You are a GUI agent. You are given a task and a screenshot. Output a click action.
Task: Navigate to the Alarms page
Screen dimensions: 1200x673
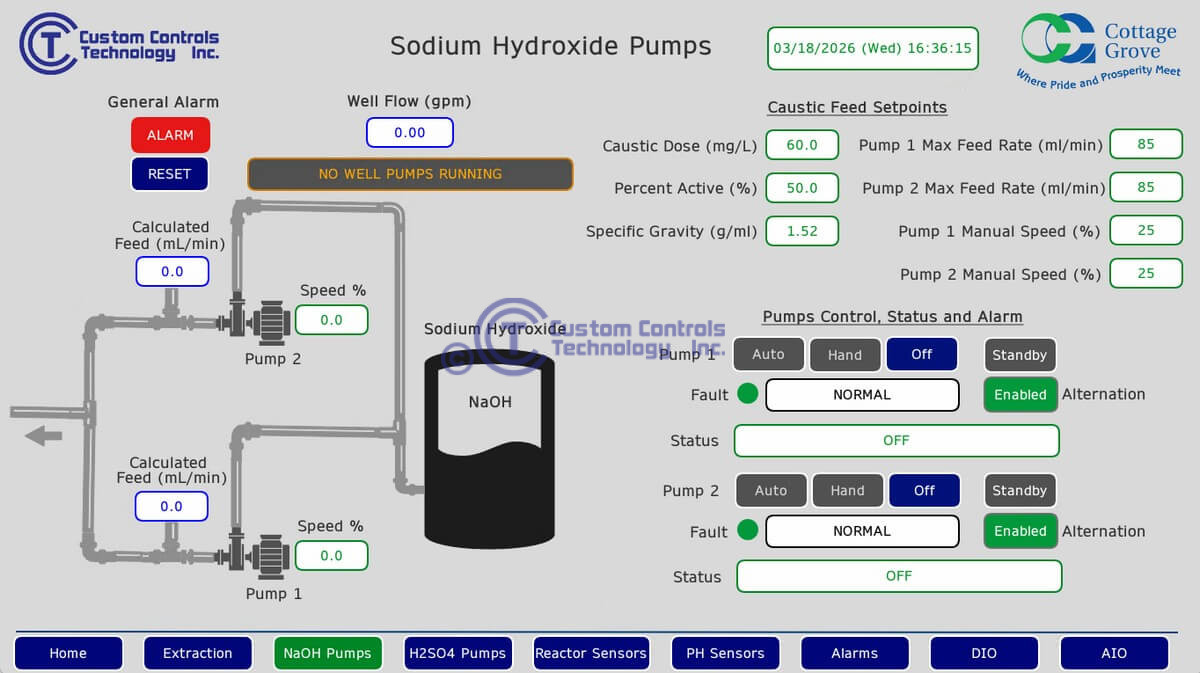[x=854, y=653]
